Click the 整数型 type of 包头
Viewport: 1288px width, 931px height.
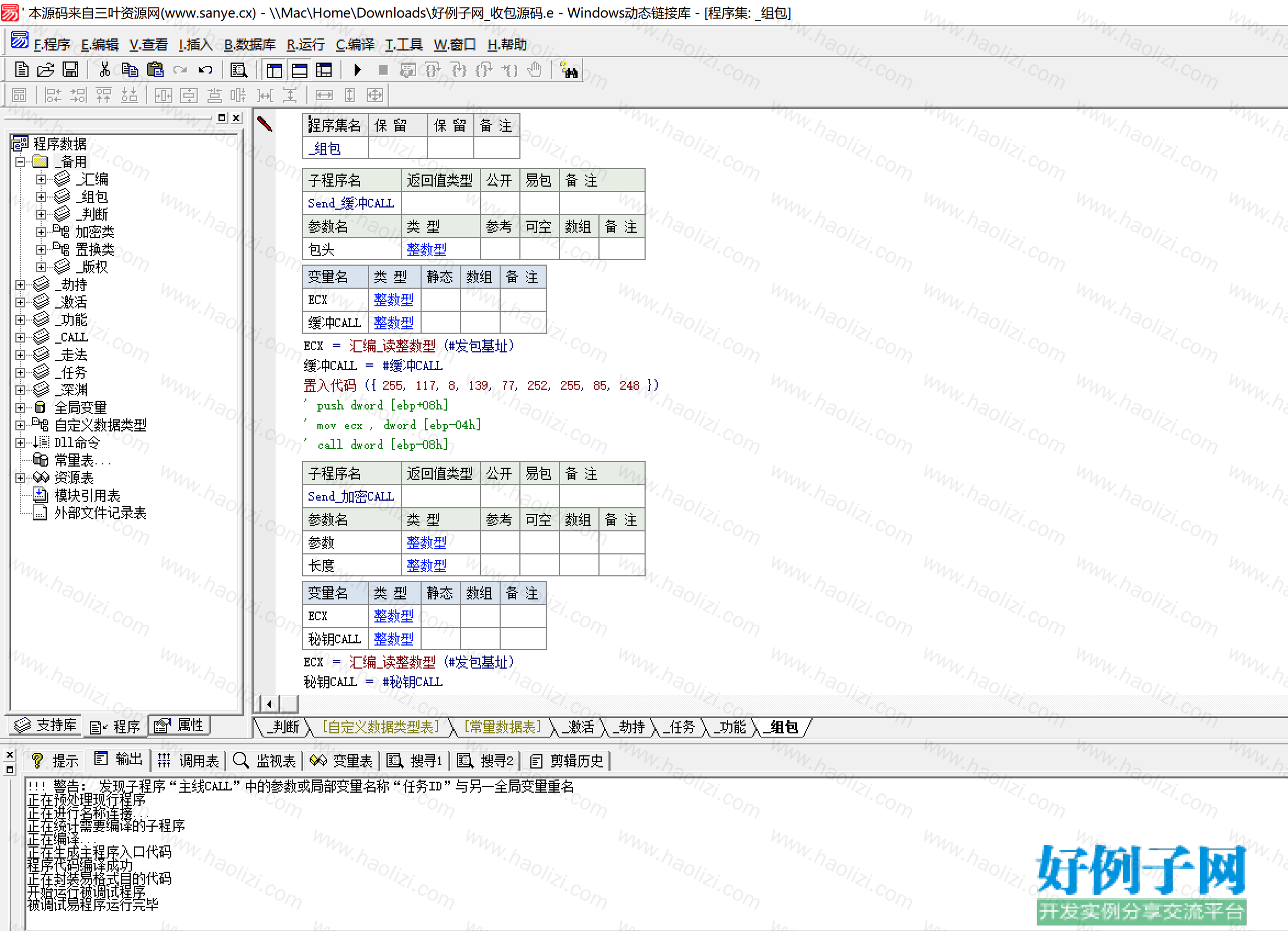(x=427, y=249)
